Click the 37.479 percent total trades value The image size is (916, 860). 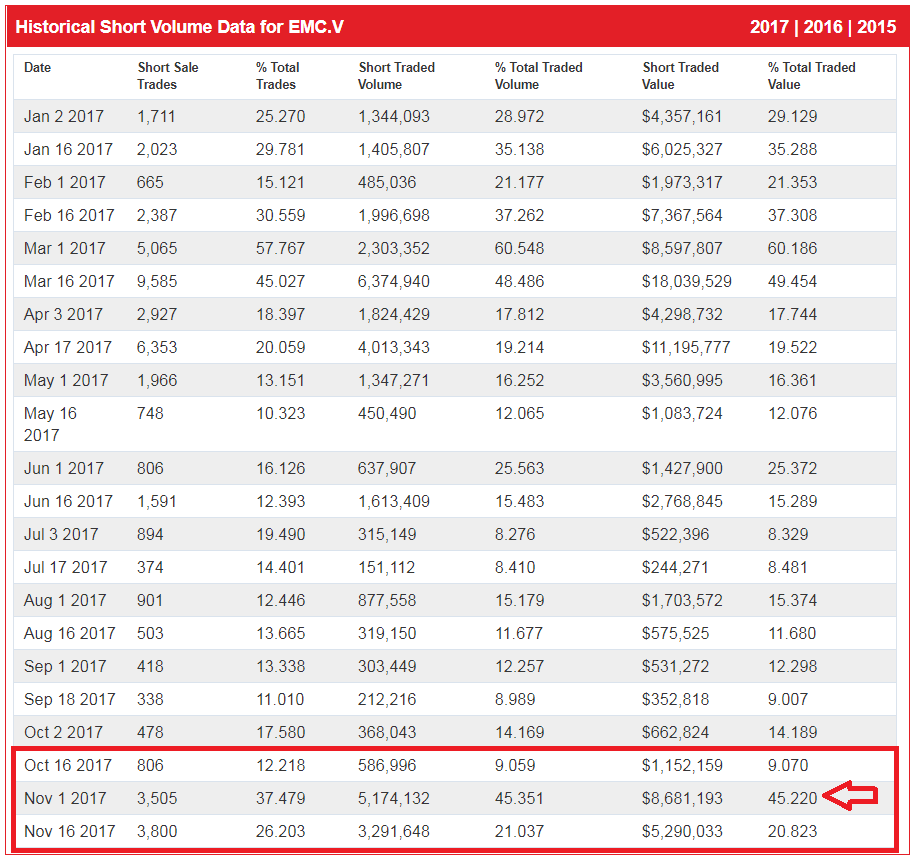(x=280, y=799)
